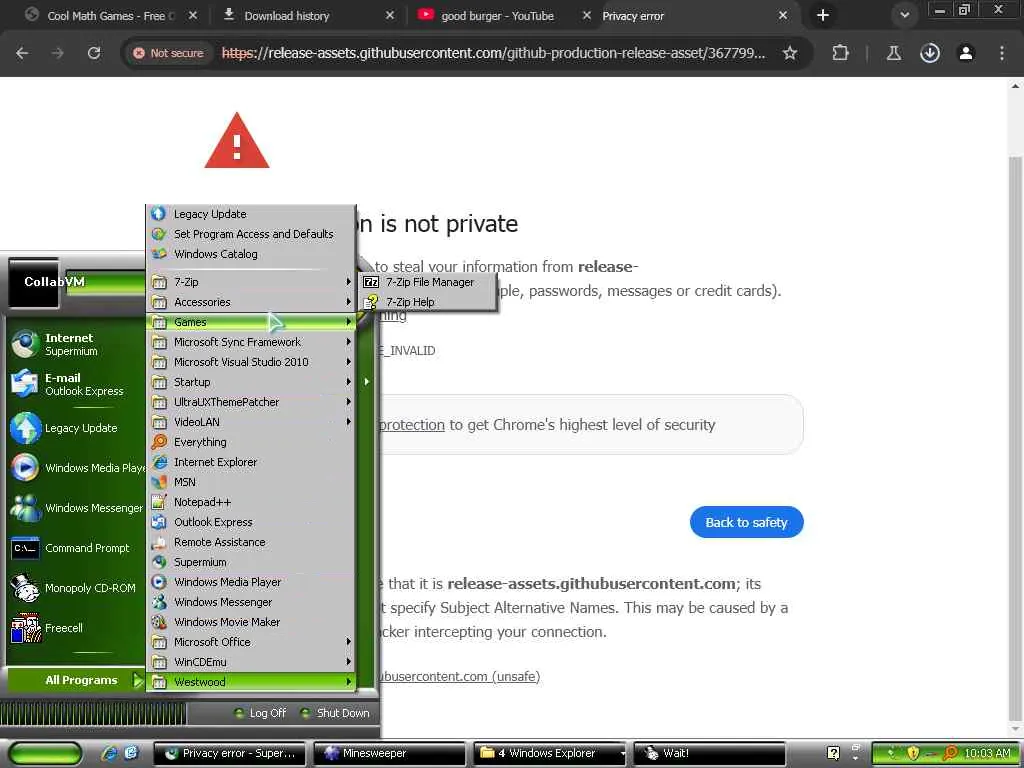
Task: Reload the current page
Action: [94, 53]
